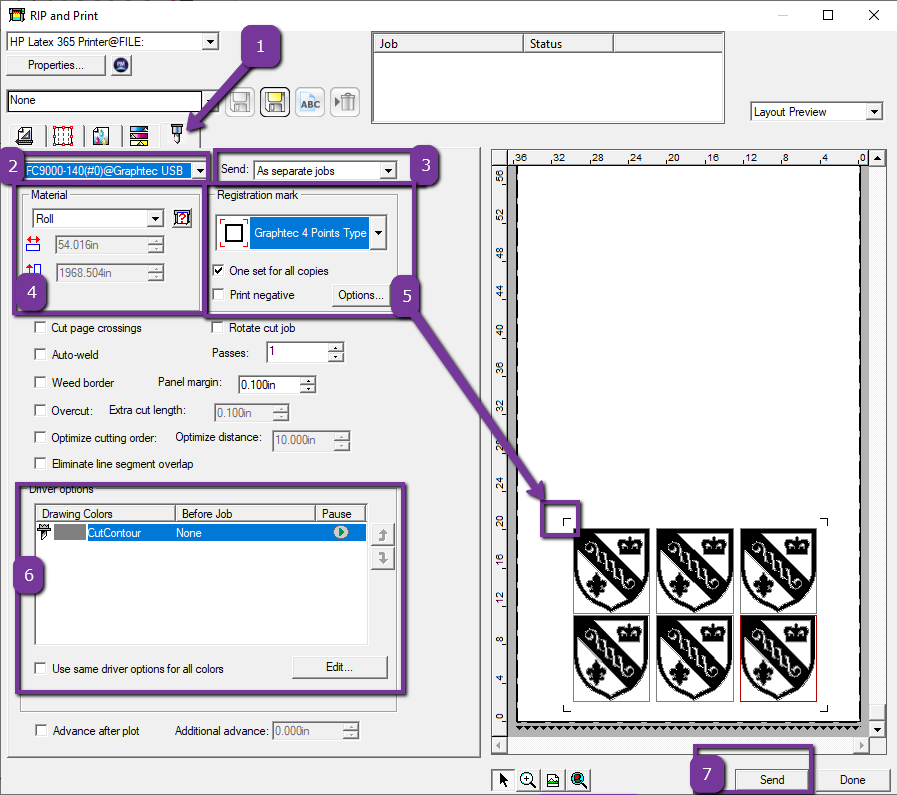The height and width of the screenshot is (795, 897).
Task: Enable the Cut page crossings checkbox
Action: click(39, 327)
